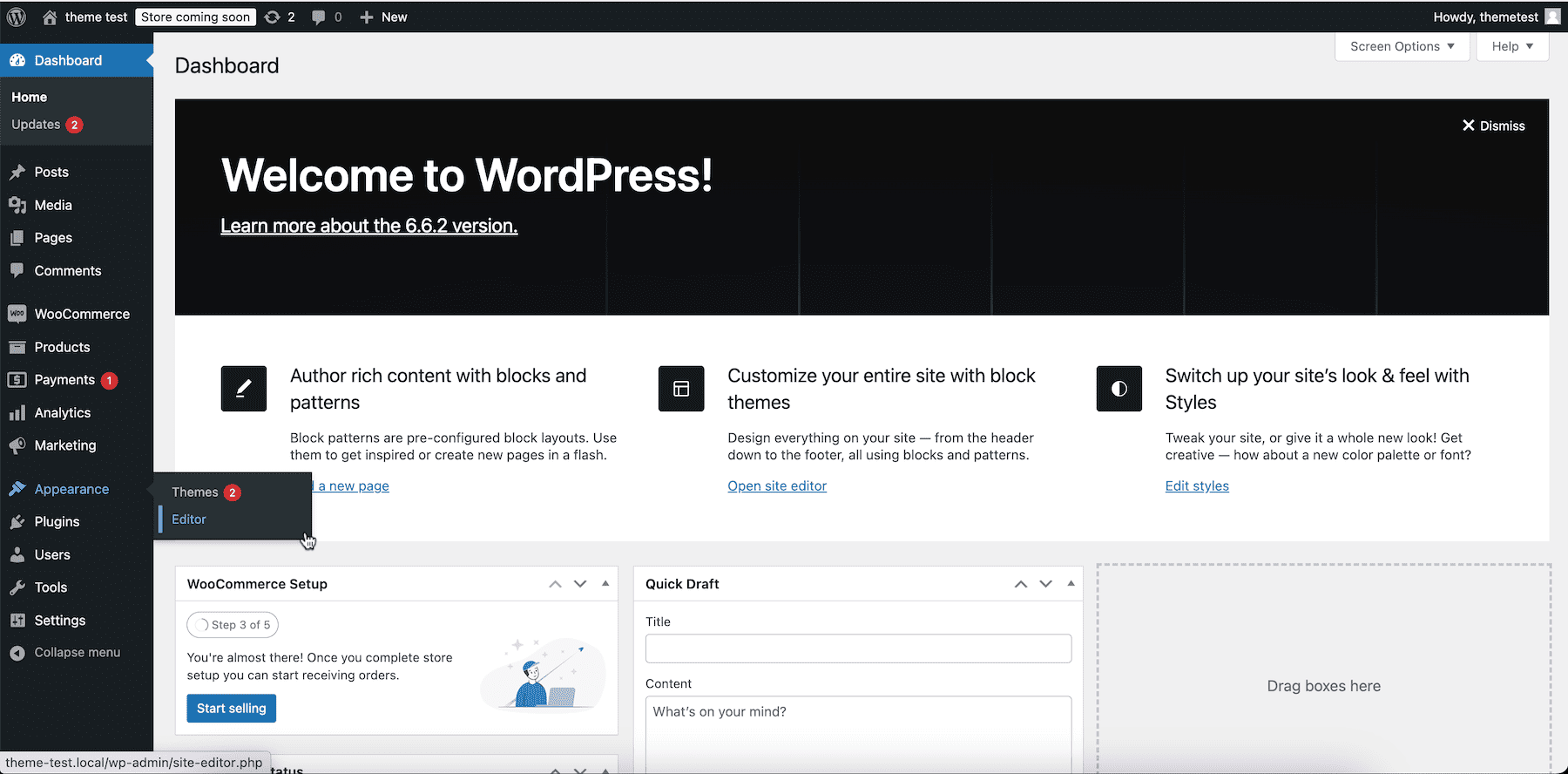Screen dimensions: 1568x774
Task: Toggle the Quick Draft panel triangle
Action: (1071, 584)
